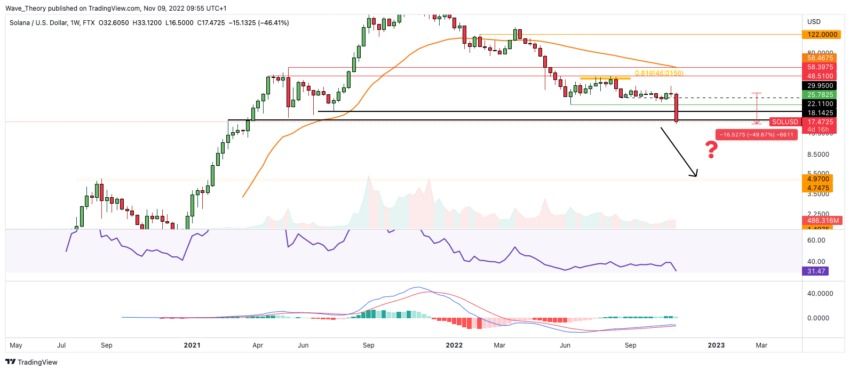Click the SOLUSD price tag label
The width and height of the screenshot is (850, 371).
tap(785, 122)
